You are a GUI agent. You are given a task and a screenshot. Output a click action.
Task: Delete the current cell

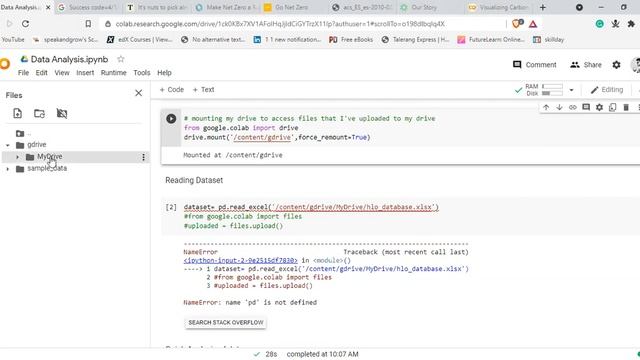point(626,107)
